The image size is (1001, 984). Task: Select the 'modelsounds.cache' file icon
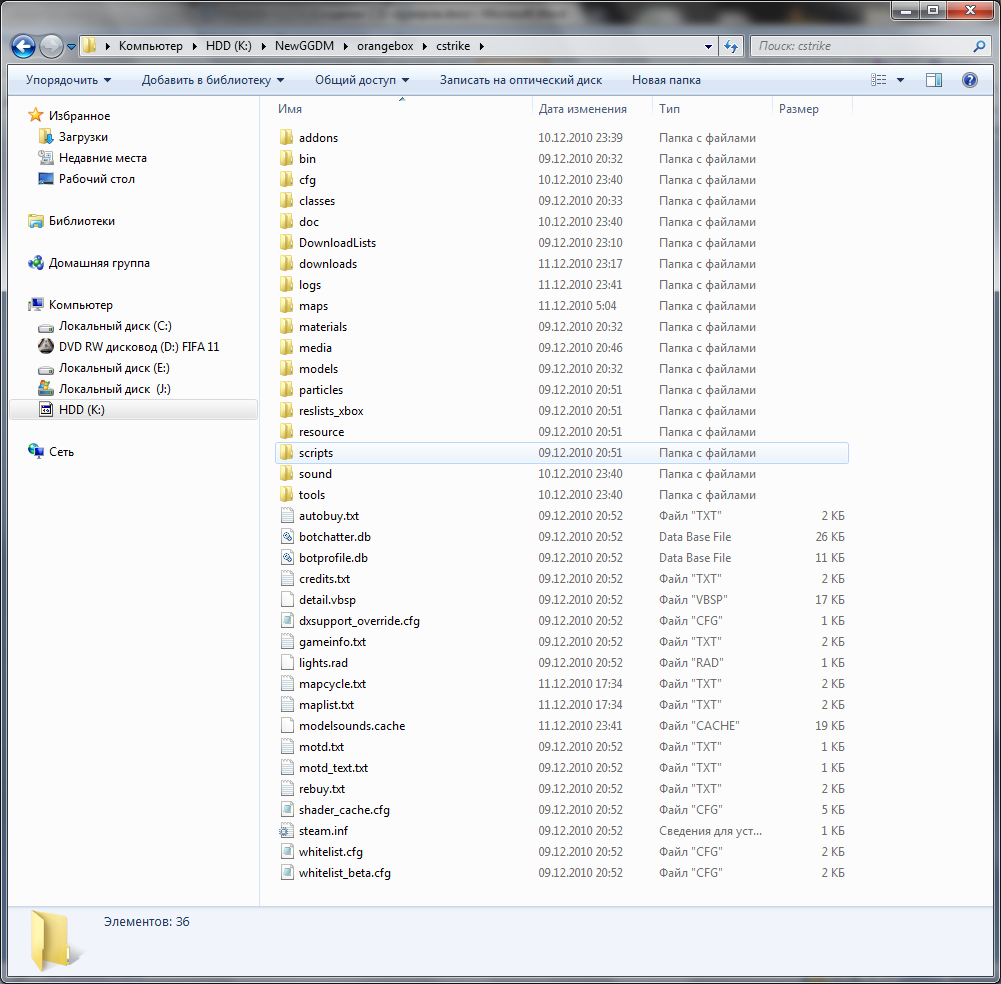(x=287, y=725)
